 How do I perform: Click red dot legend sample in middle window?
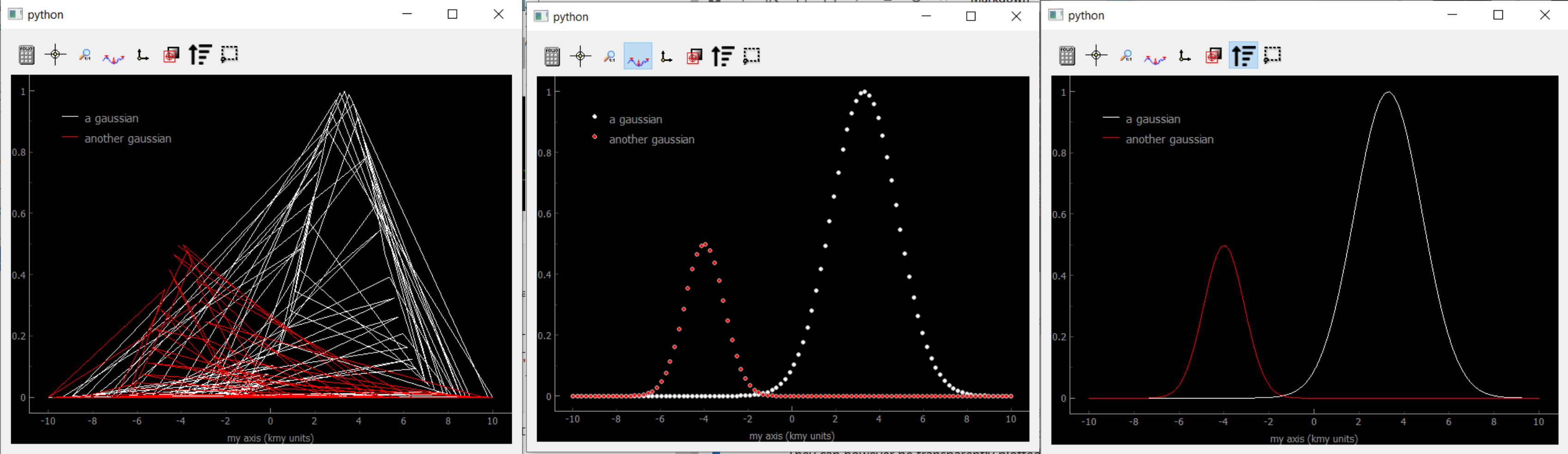click(595, 136)
